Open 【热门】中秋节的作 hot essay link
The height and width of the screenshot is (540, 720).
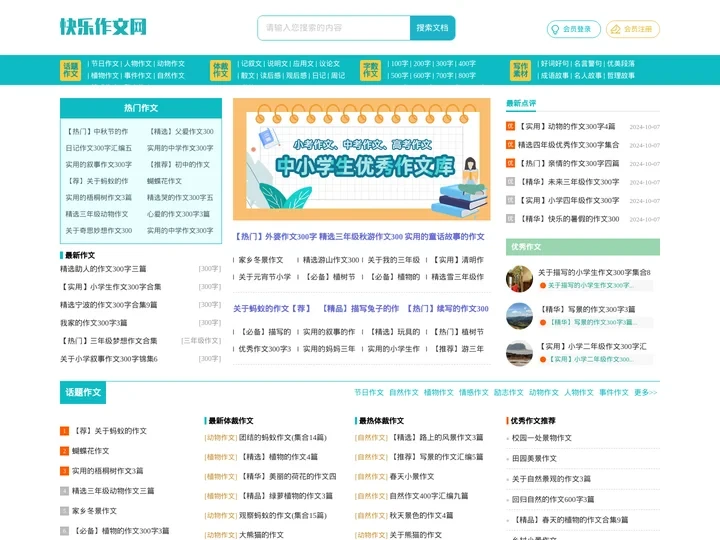click(97, 131)
